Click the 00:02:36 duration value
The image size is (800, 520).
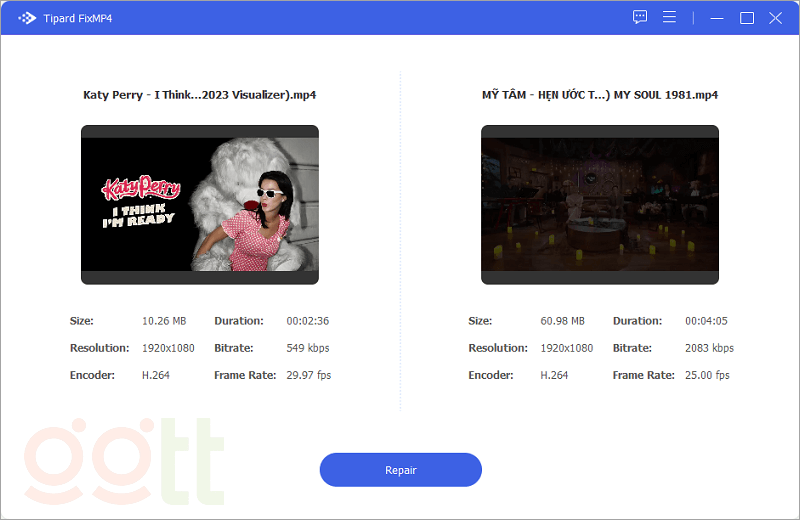tap(307, 321)
